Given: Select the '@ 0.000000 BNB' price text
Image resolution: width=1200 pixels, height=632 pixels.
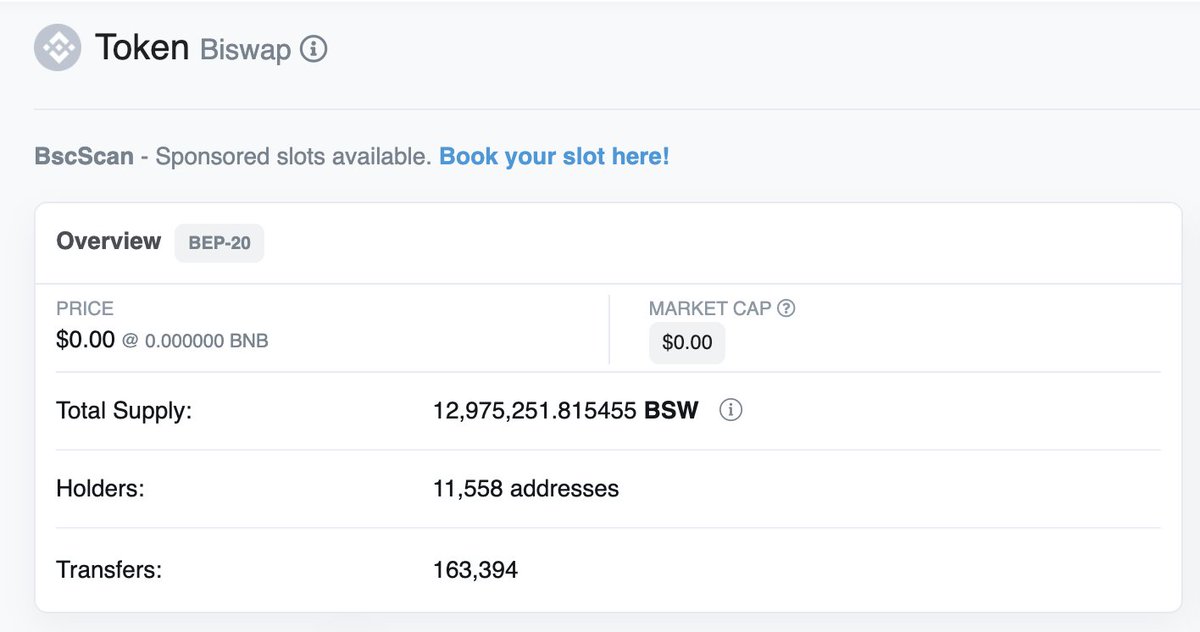Looking at the screenshot, I should (x=195, y=341).
